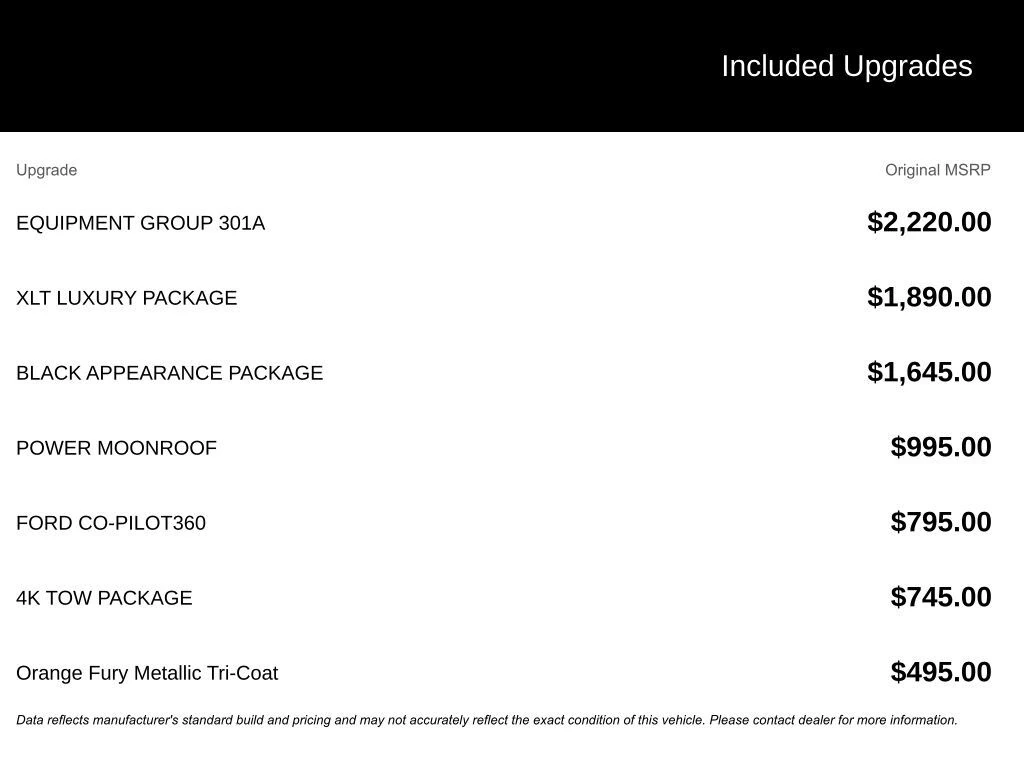Click the Upgrade column header
1024x768 pixels.
pos(46,170)
